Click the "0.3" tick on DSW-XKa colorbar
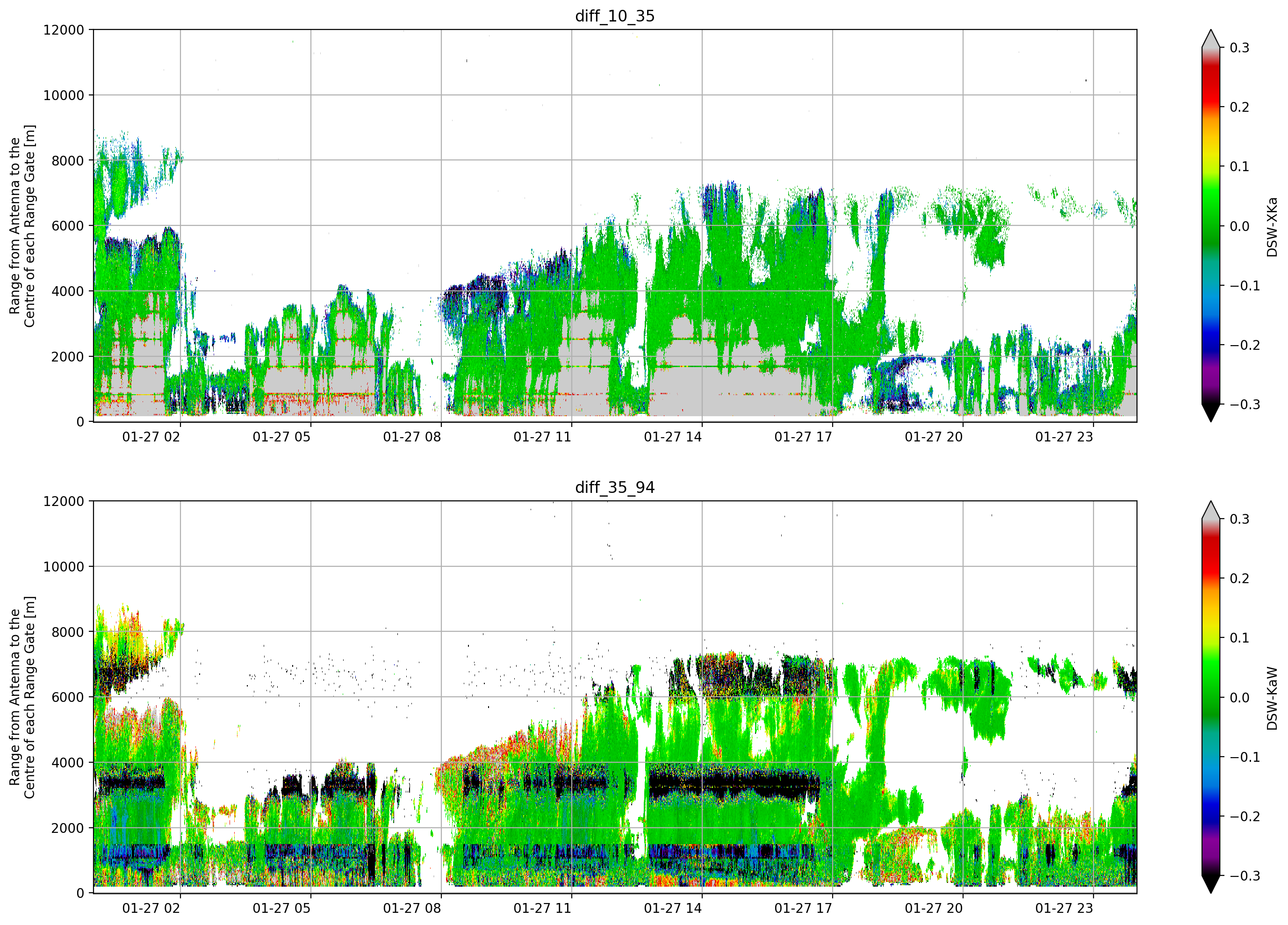Image resolution: width=1288 pixels, height=925 pixels. (x=1240, y=48)
